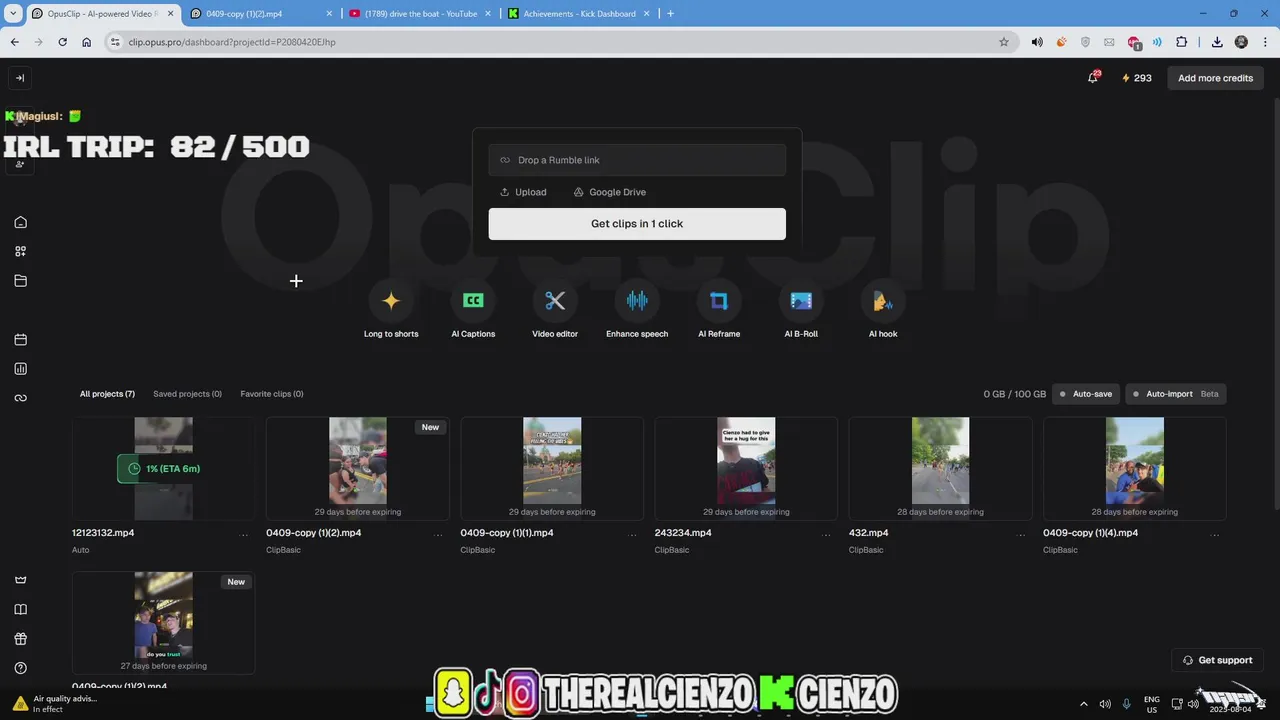
Task: Open the folder icon in sidebar
Action: point(20,281)
